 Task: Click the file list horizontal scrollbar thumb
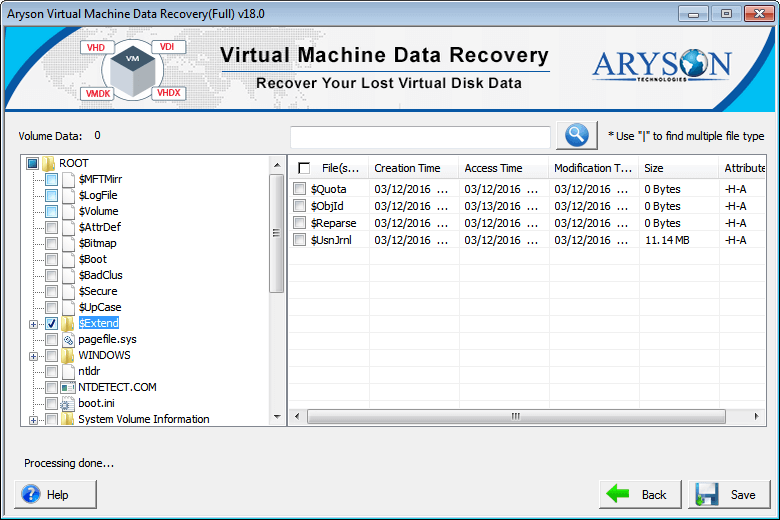pyautogui.click(x=516, y=416)
